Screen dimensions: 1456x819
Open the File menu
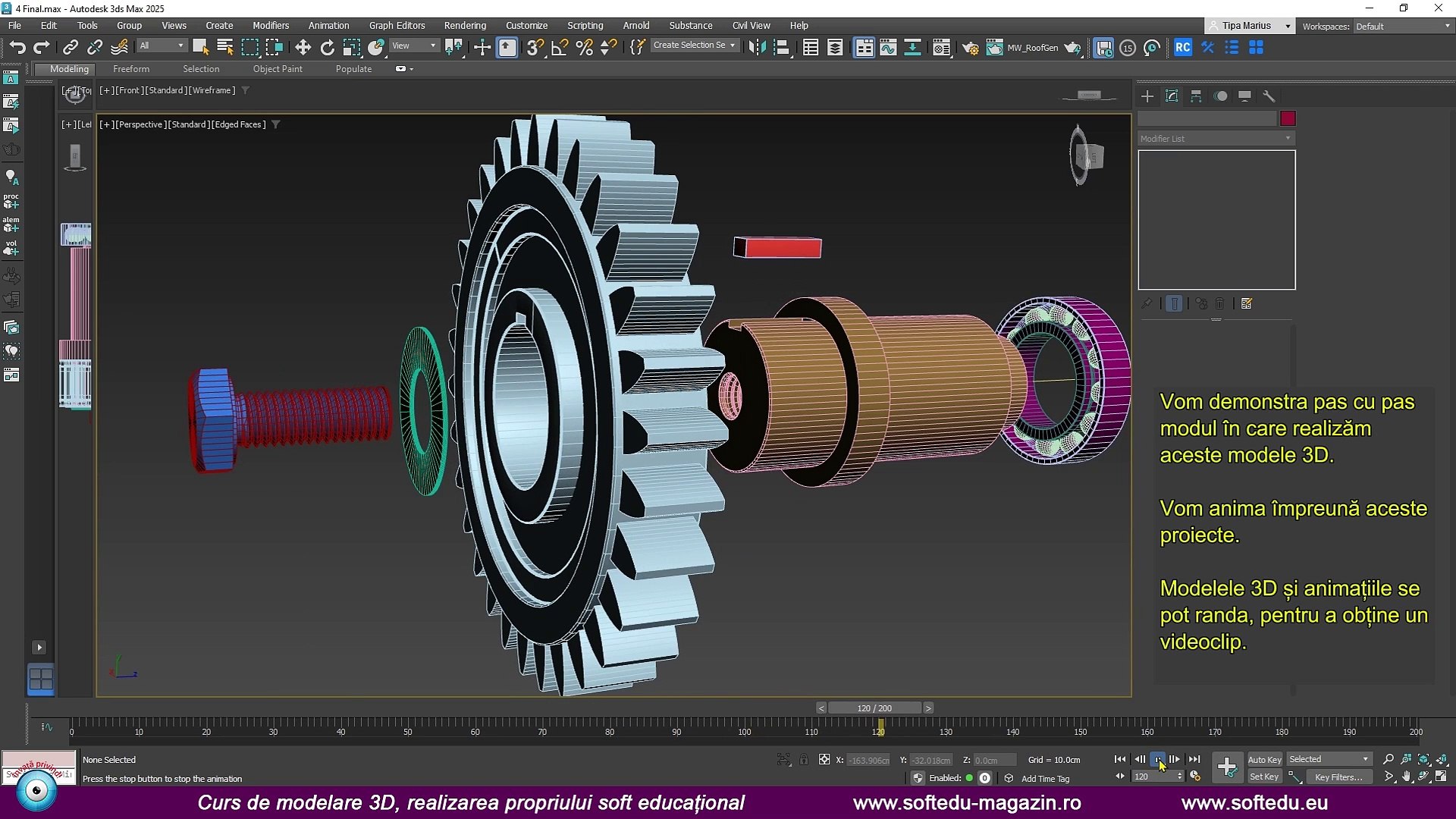point(14,26)
